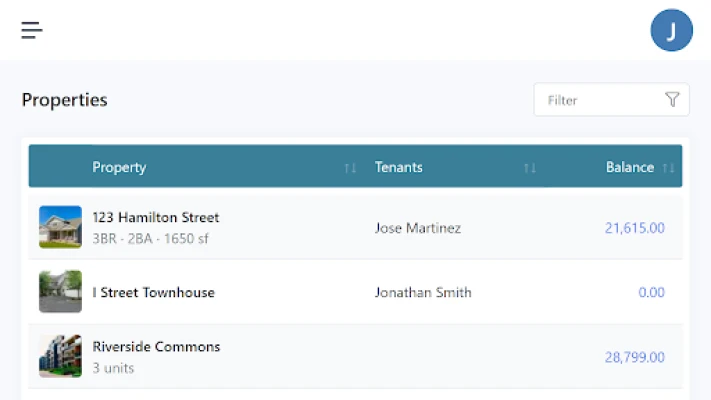Image resolution: width=711 pixels, height=400 pixels.
Task: Select tenant Jose Martinez
Action: click(417, 228)
